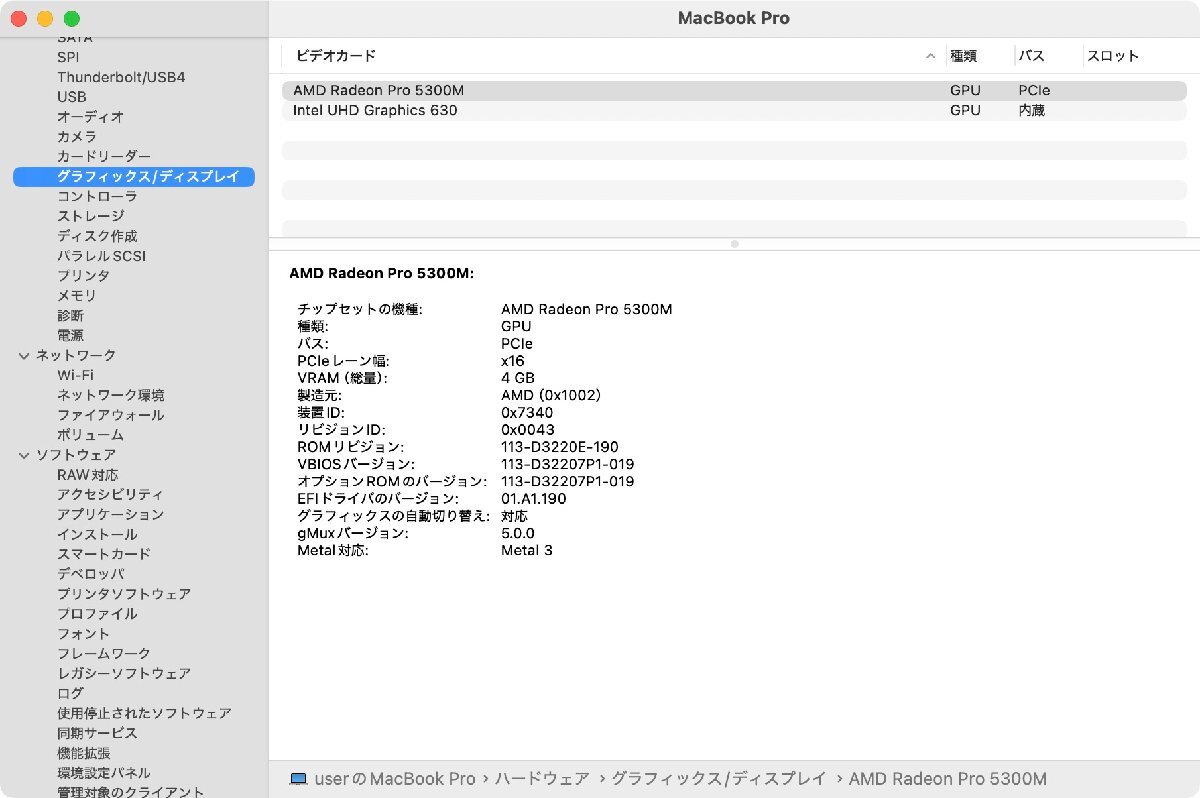
Task: Open Wi-Fi in sidebar
Action: (x=76, y=375)
